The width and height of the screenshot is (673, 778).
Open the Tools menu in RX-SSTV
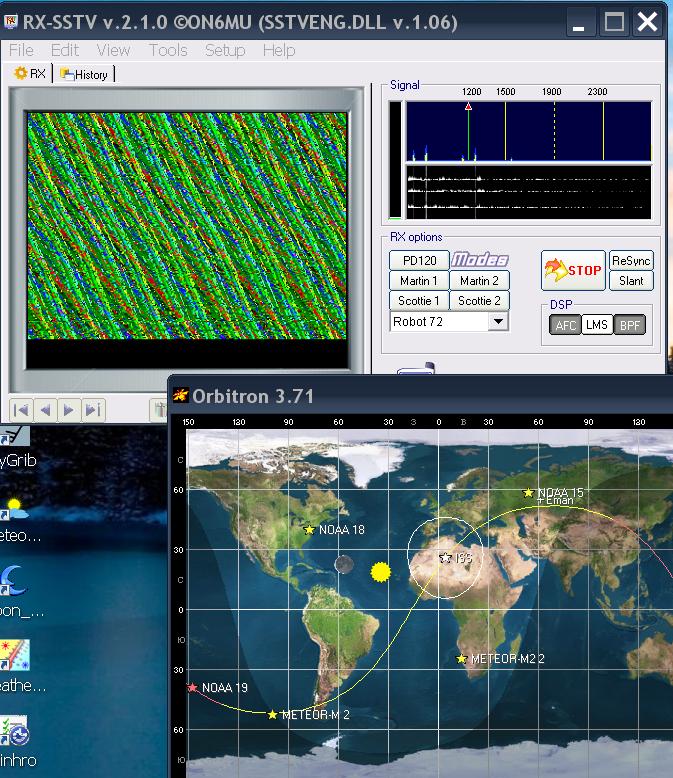coord(168,50)
